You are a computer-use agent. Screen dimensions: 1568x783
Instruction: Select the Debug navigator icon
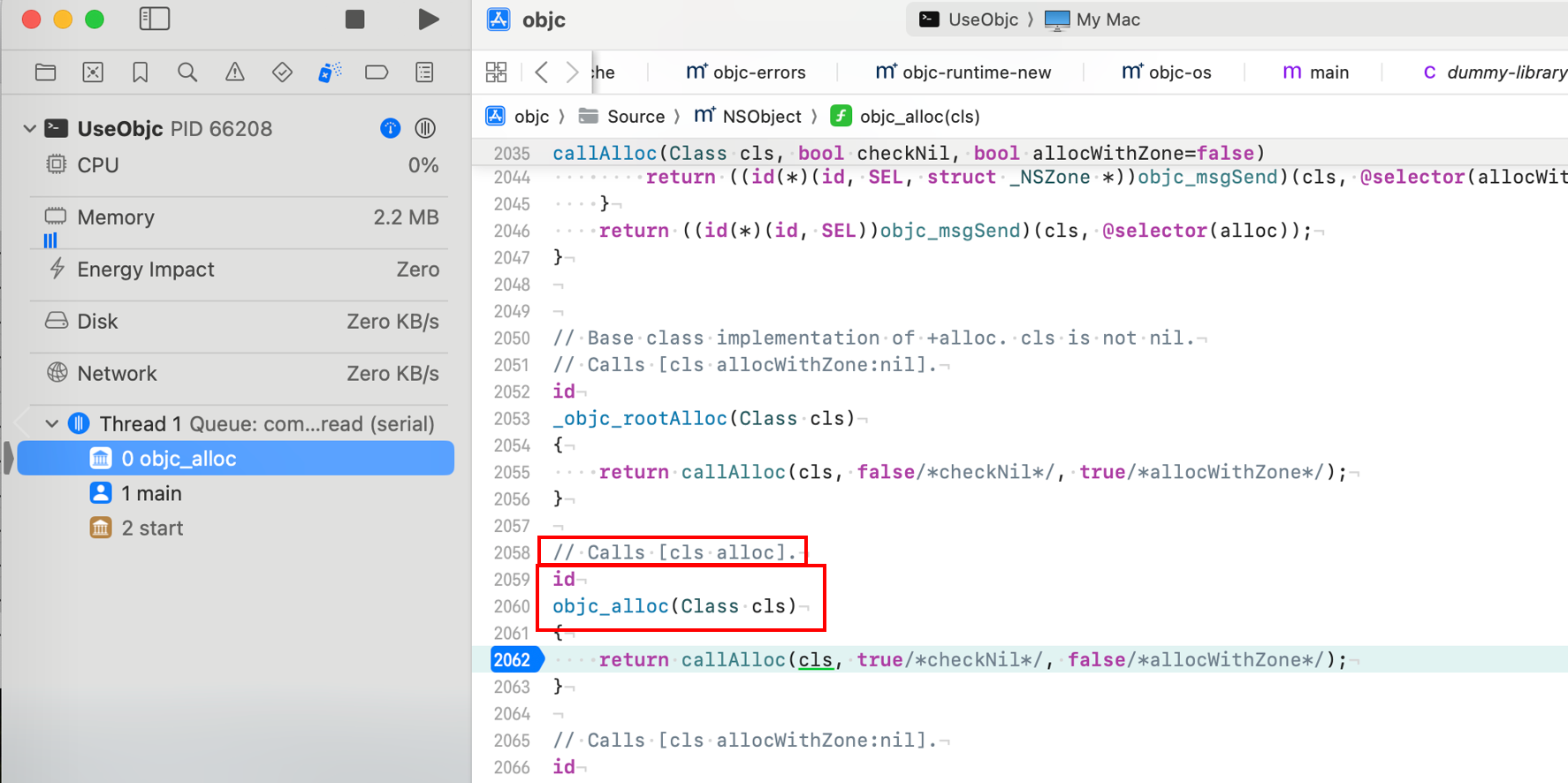[x=330, y=72]
